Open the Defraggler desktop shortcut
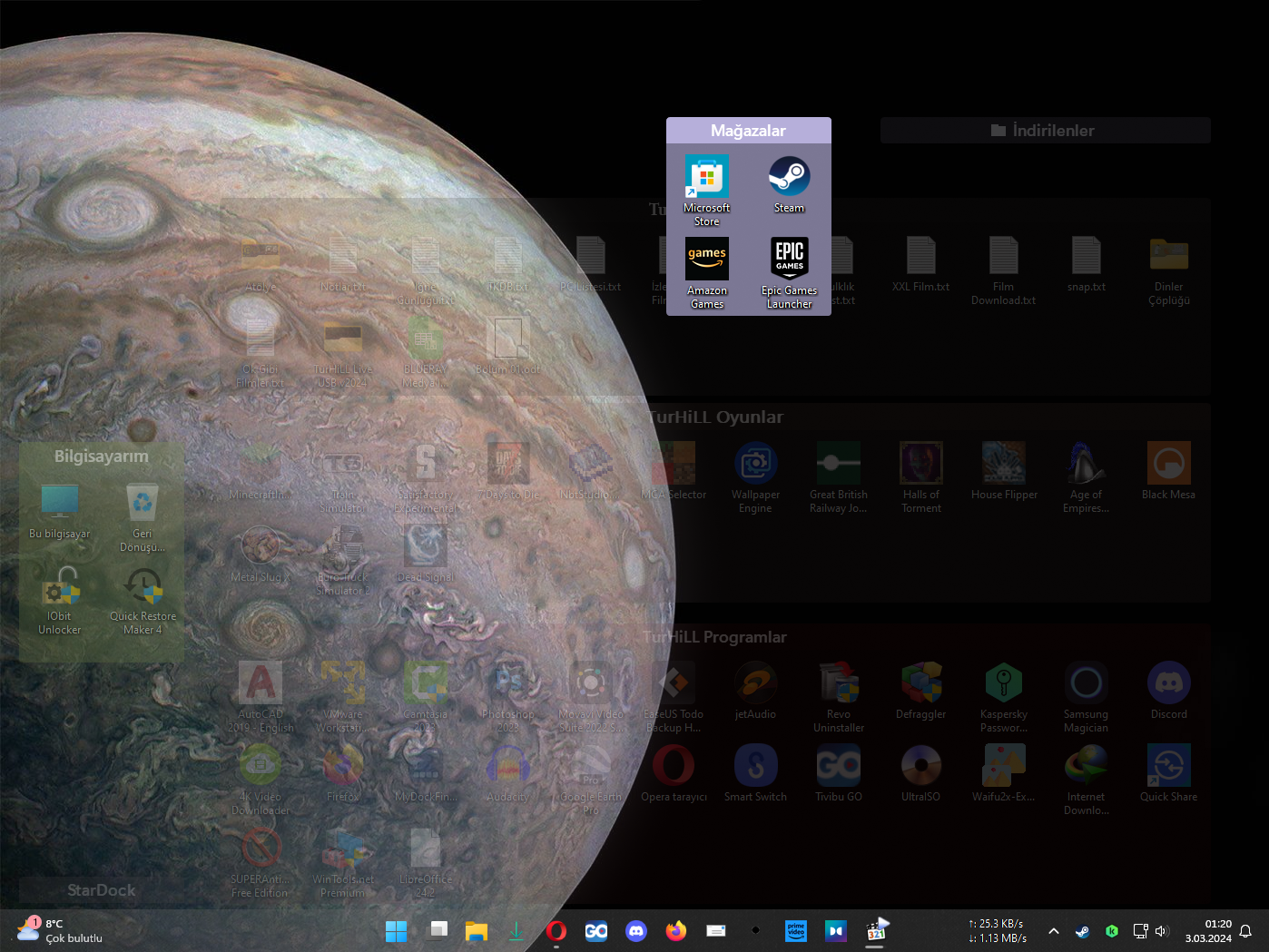1269x952 pixels. tap(921, 691)
